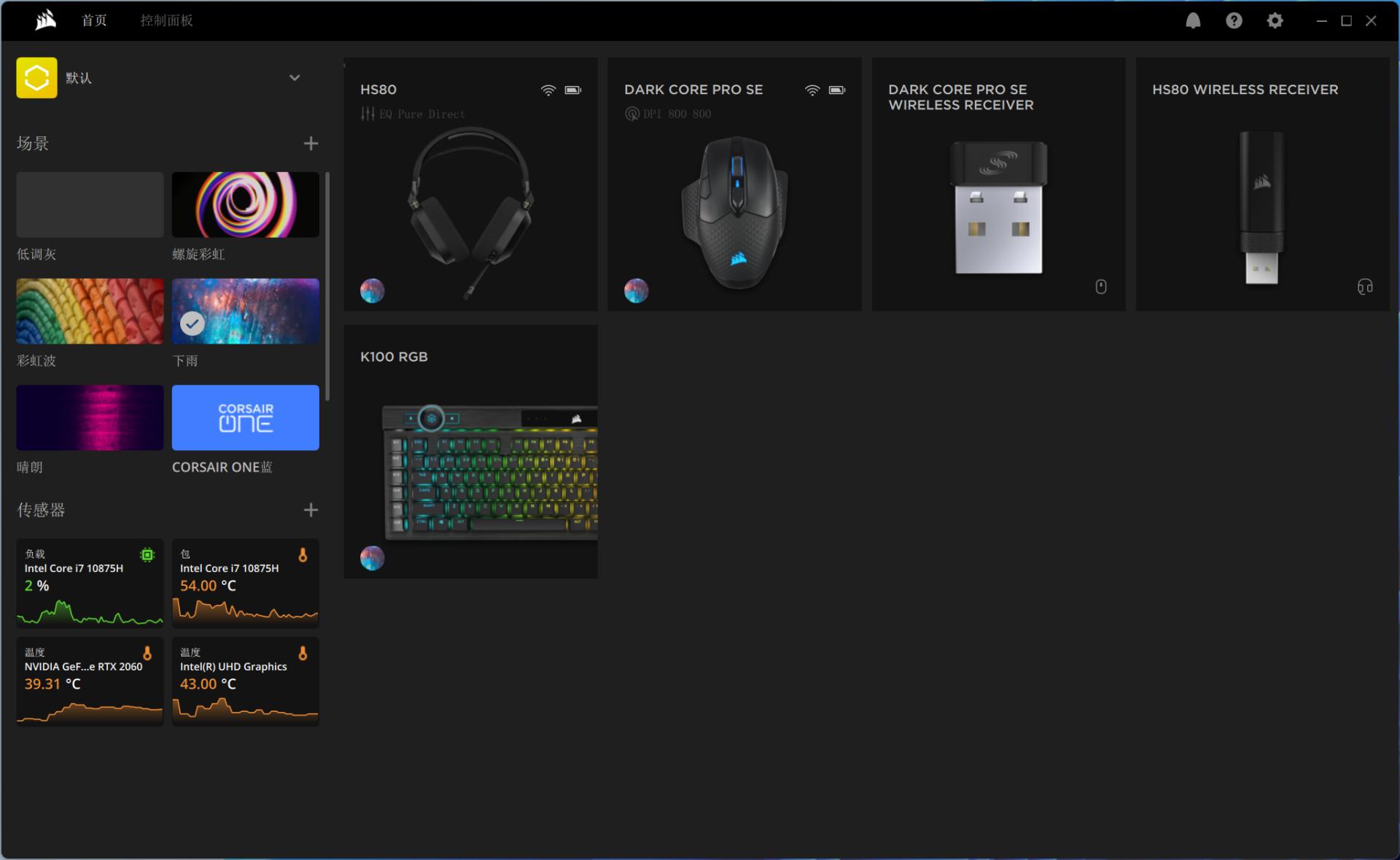Click the thermometer icon on Intel UHD sensor

tap(303, 653)
